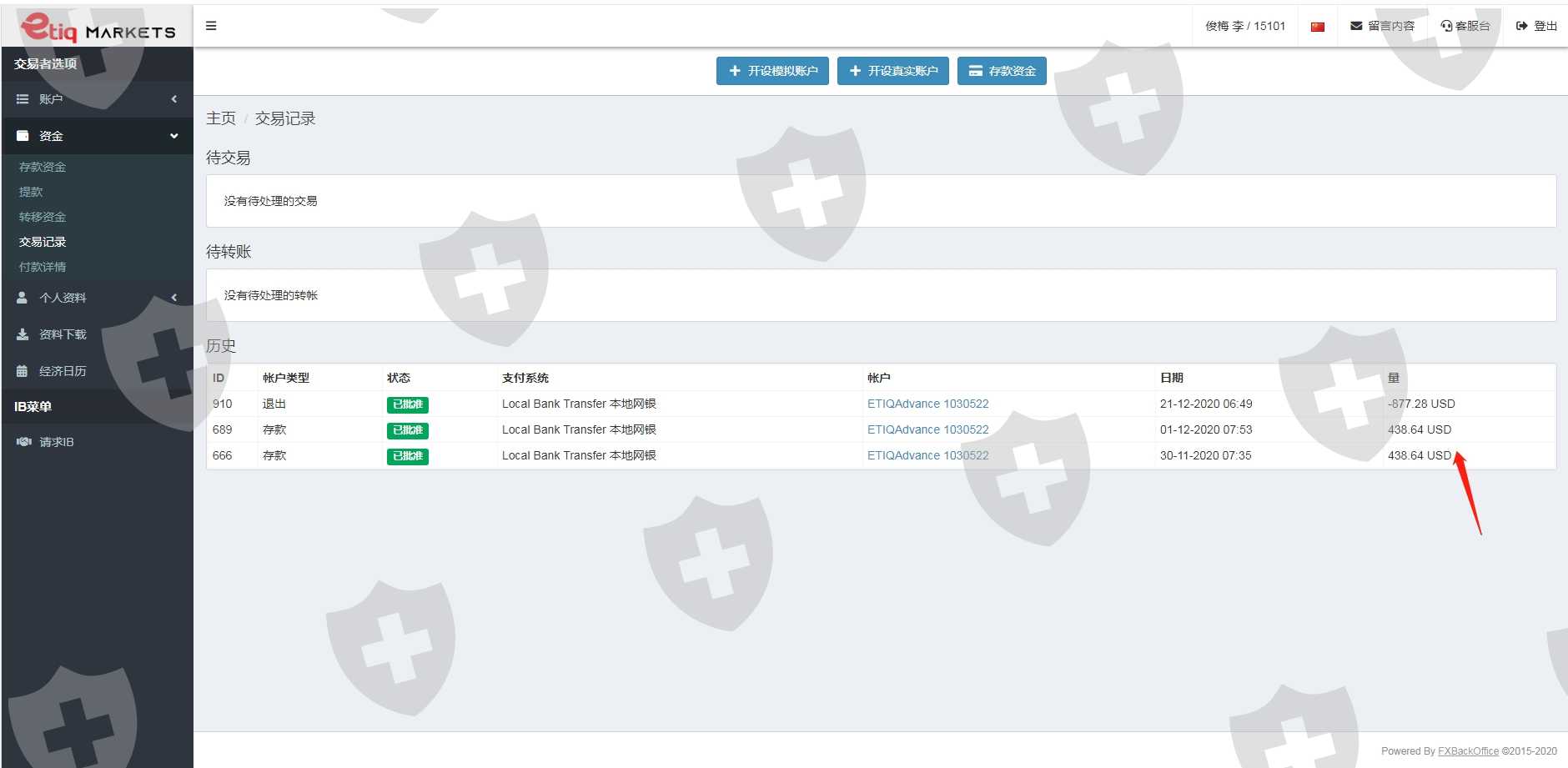This screenshot has height=768, width=1568.
Task: Open 存款资金 in the sidebar submenu
Action: click(x=43, y=167)
